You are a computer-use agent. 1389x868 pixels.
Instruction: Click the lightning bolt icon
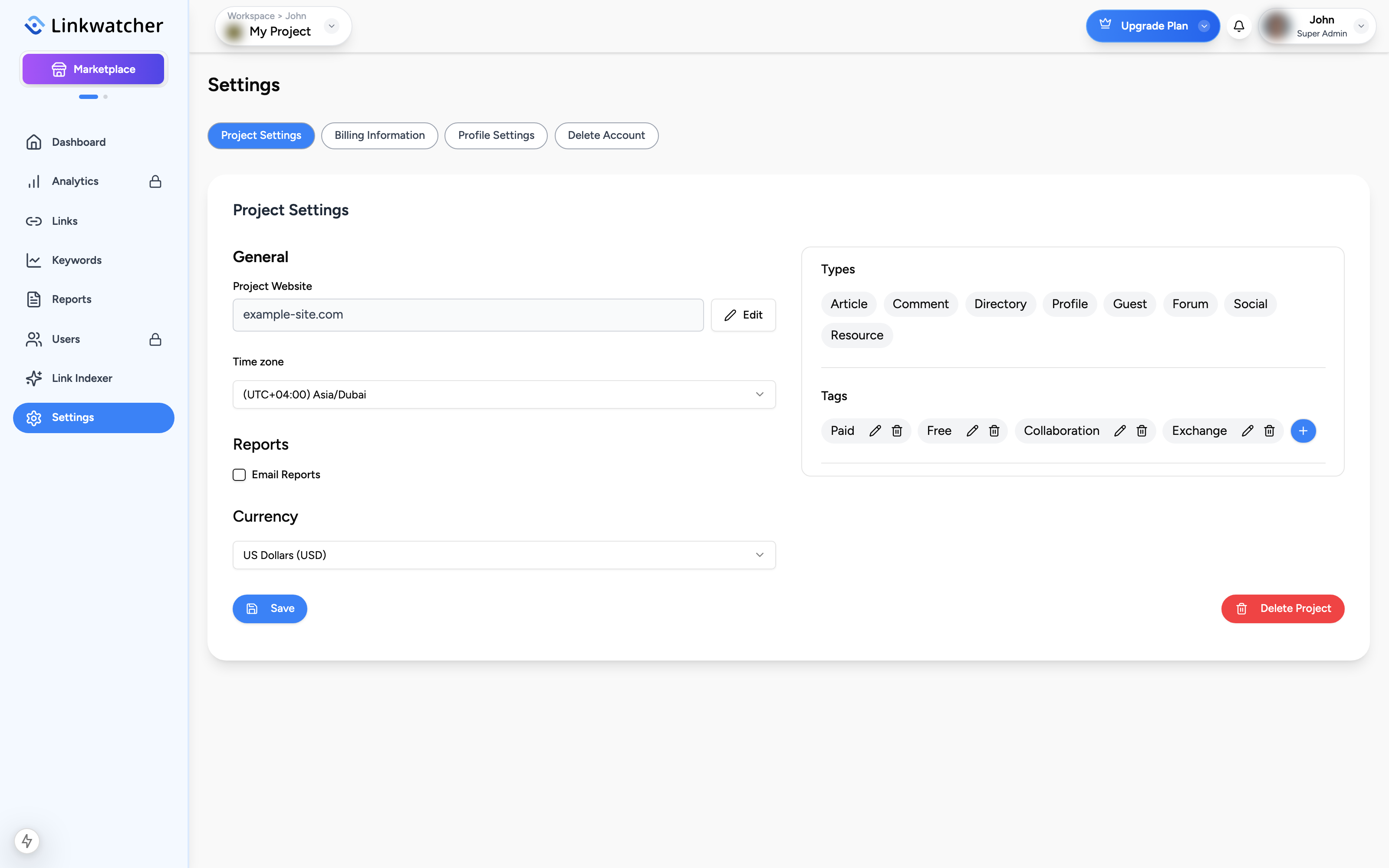pyautogui.click(x=27, y=841)
